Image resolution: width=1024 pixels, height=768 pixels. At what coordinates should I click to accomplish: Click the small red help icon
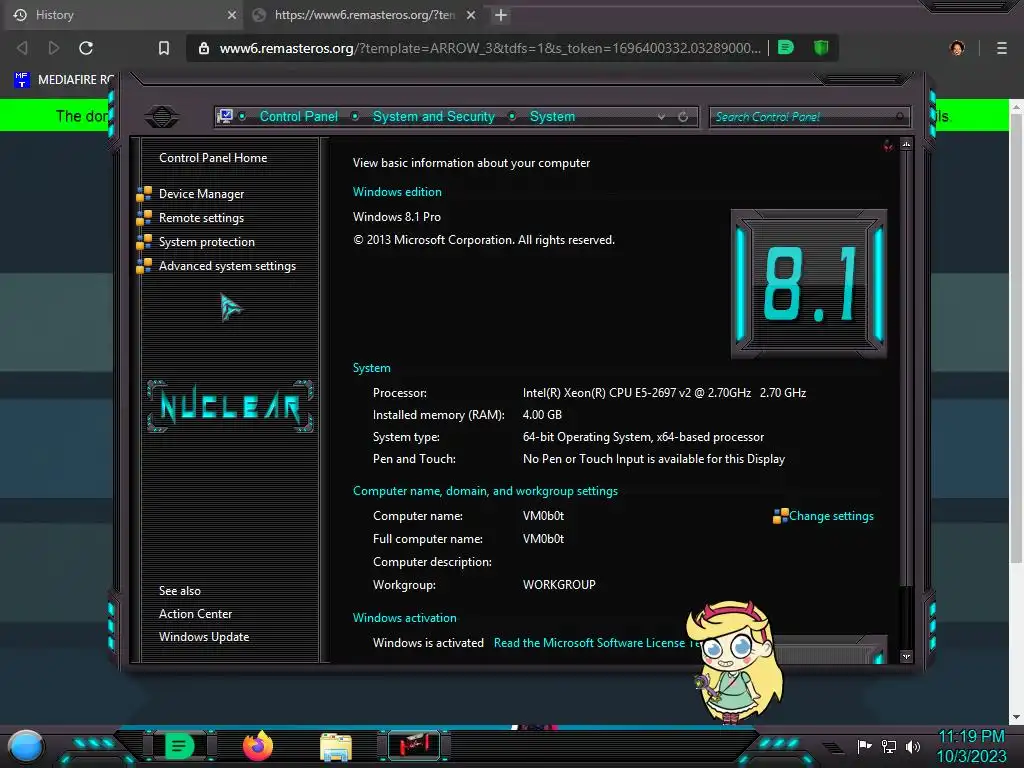coord(888,145)
